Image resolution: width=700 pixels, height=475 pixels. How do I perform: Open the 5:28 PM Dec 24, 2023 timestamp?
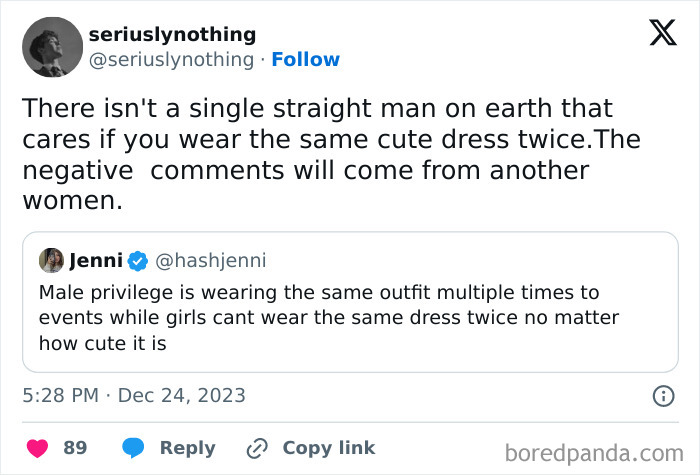click(x=134, y=396)
